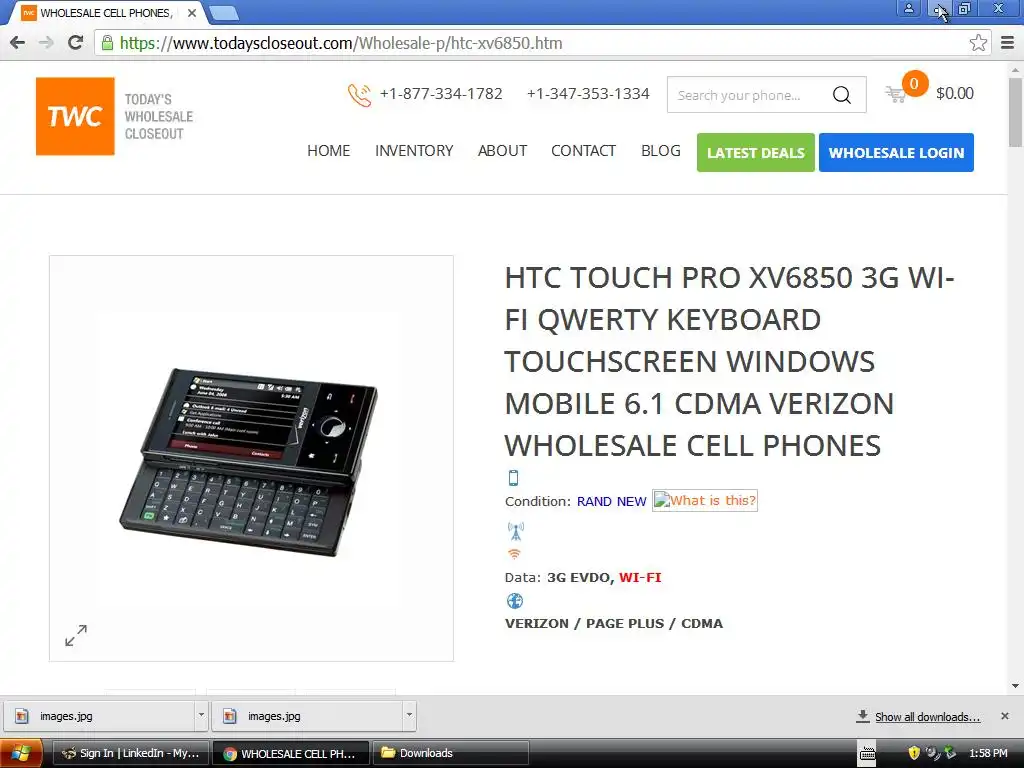Click the 3G EVDO data text

[579, 577]
